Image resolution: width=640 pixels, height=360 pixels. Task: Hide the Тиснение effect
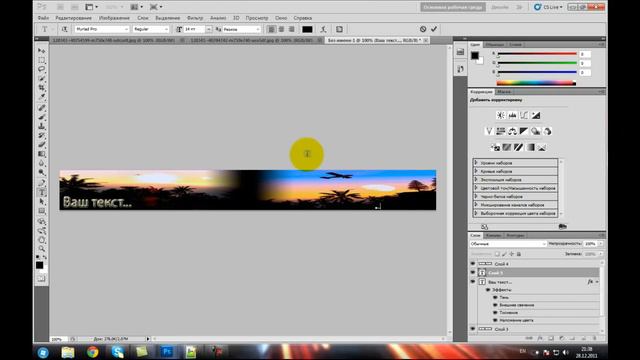coord(495,313)
